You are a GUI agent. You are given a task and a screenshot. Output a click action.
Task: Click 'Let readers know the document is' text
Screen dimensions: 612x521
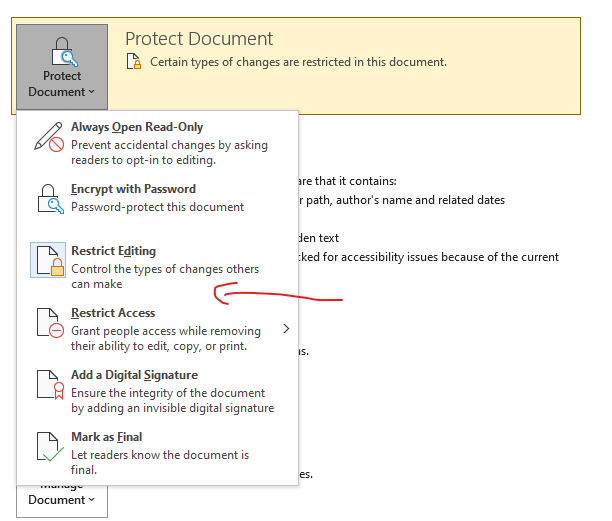point(160,455)
